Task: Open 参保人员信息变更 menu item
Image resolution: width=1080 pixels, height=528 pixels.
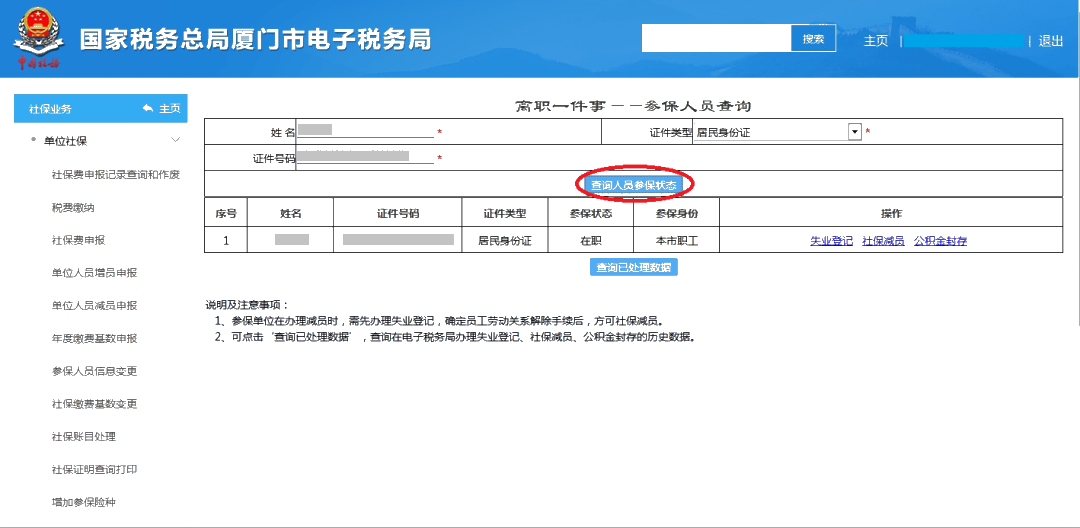Action: [x=94, y=371]
